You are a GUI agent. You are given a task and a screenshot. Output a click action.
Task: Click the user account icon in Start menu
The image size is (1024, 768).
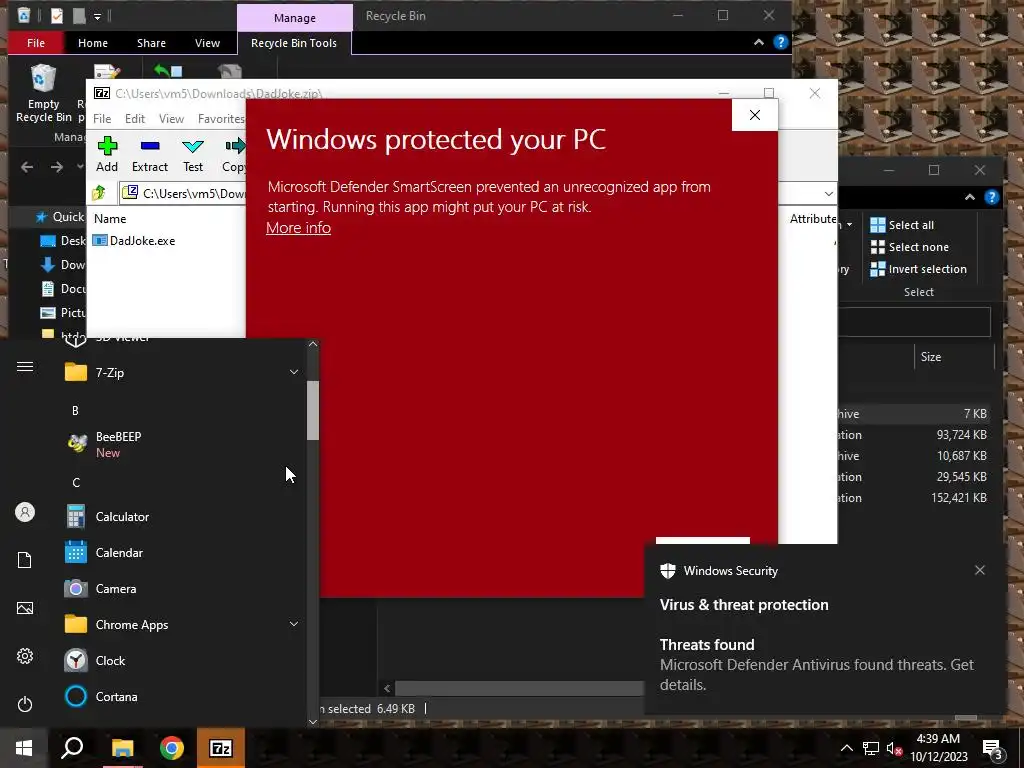pos(25,512)
